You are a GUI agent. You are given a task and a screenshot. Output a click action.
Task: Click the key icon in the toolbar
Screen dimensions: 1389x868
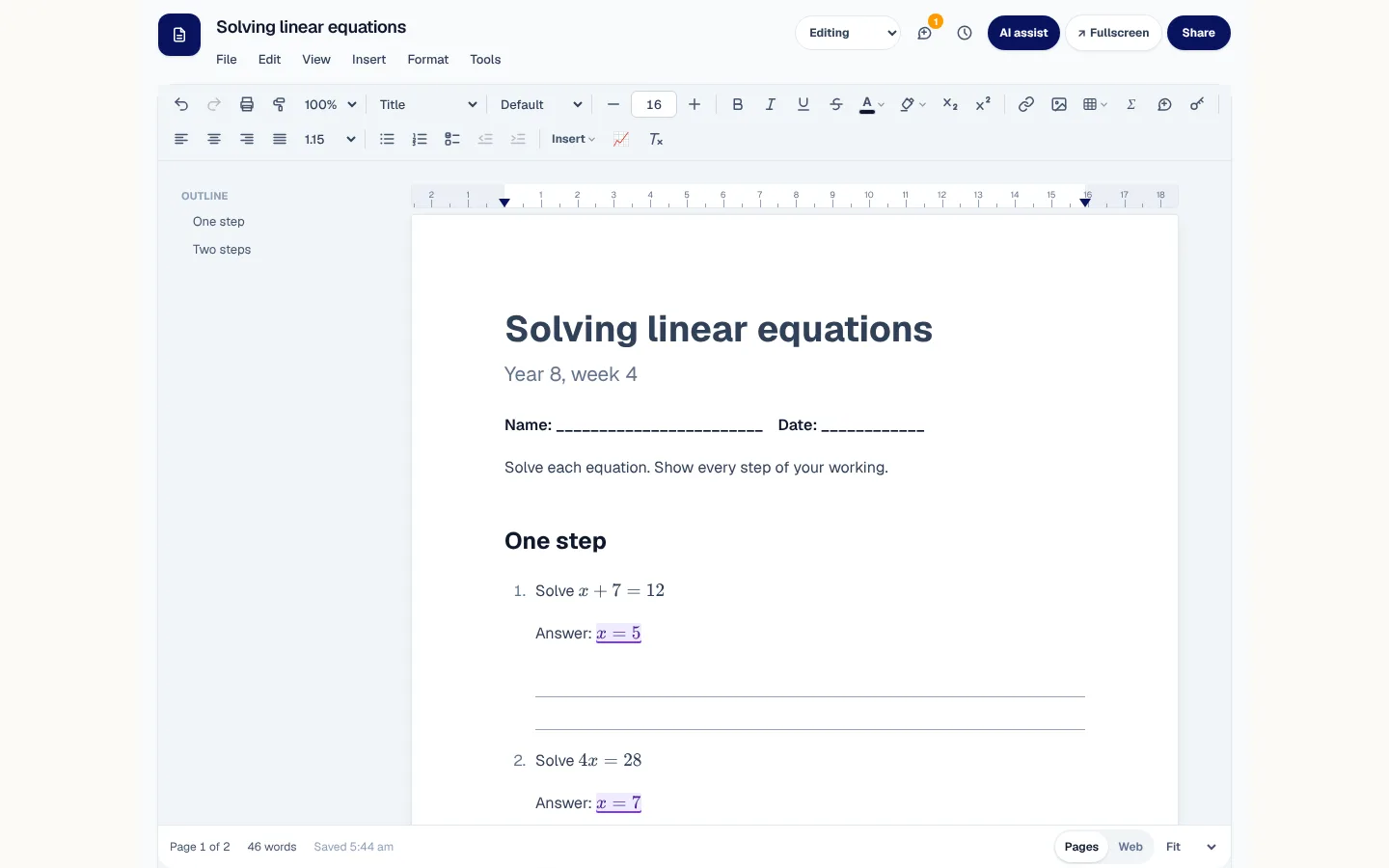(x=1197, y=104)
